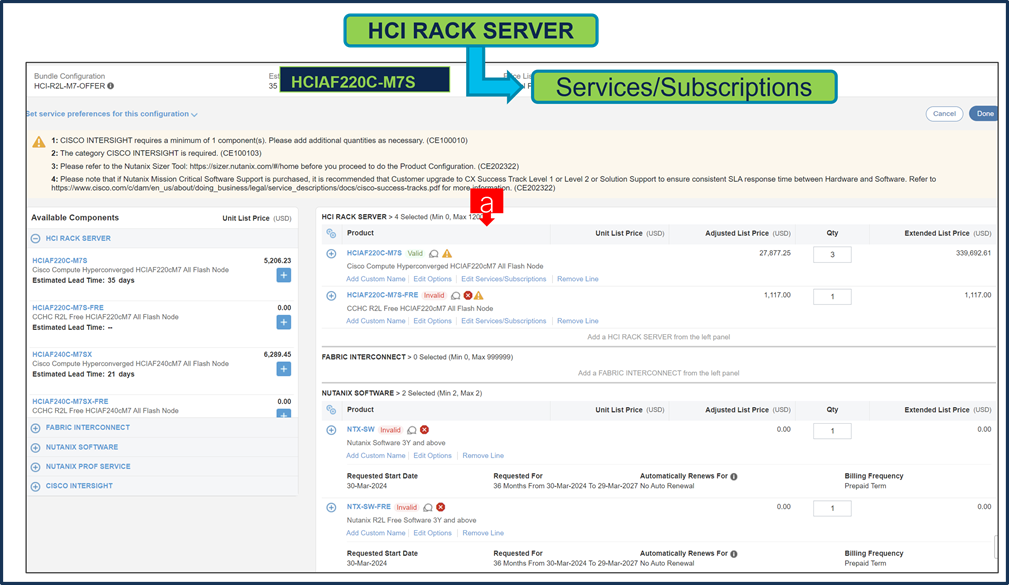Click Add Custom Name for NTX-SW-FRE

coord(376,533)
